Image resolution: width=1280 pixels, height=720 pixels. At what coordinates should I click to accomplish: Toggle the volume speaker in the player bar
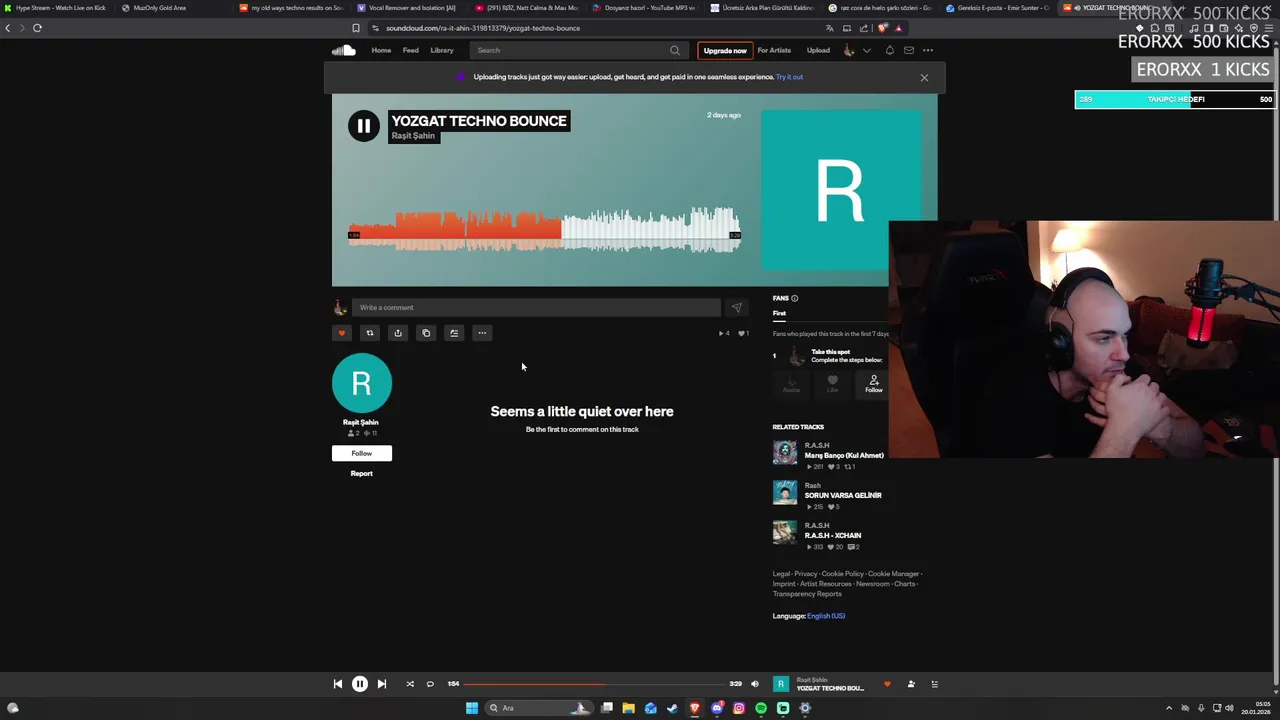tap(755, 684)
